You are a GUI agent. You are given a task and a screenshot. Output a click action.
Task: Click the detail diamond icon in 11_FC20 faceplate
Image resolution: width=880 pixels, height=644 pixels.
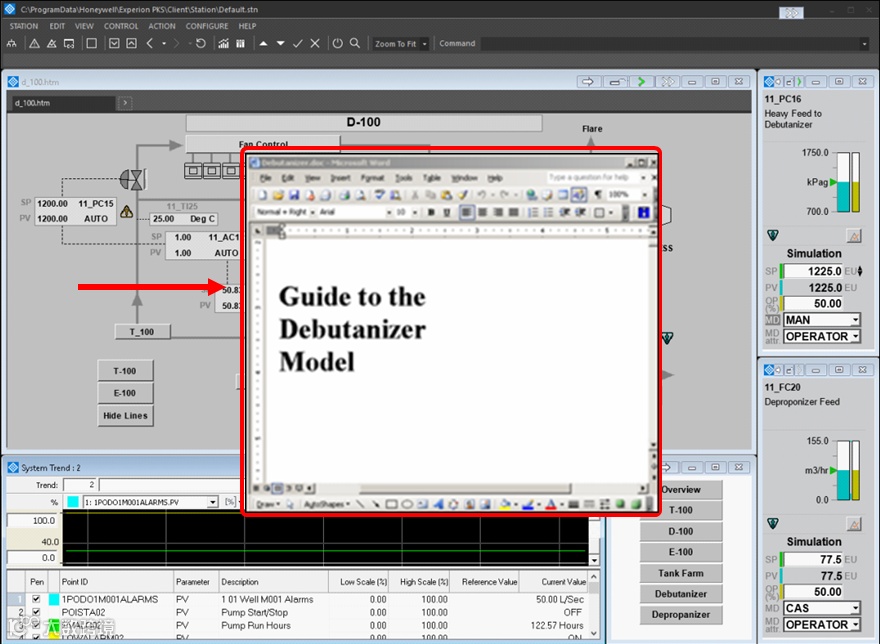pyautogui.click(x=773, y=524)
